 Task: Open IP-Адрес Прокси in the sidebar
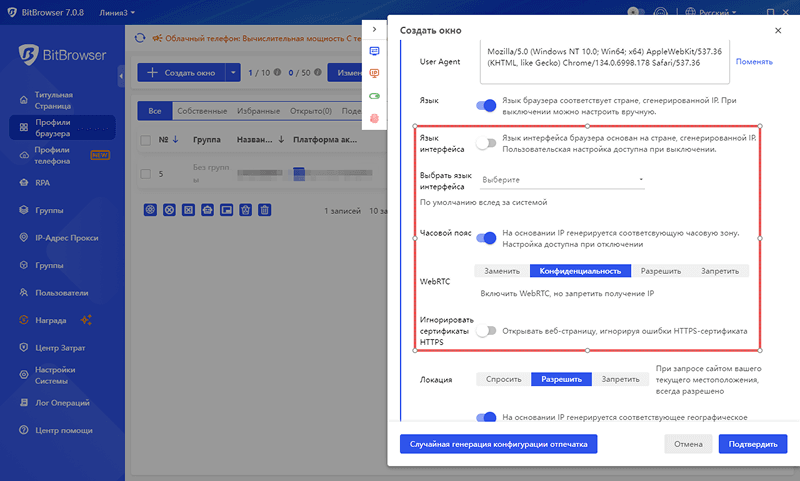tap(64, 238)
